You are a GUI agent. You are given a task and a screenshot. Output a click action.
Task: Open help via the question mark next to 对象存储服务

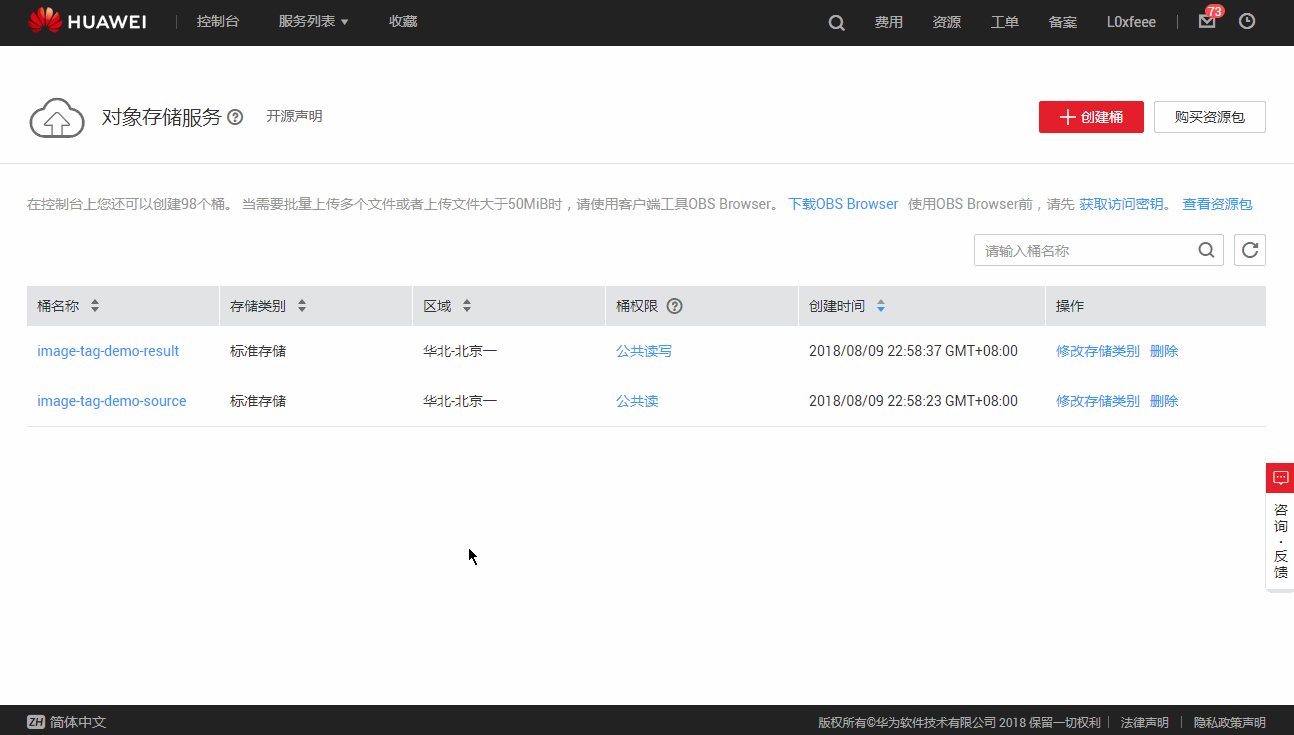click(x=234, y=117)
